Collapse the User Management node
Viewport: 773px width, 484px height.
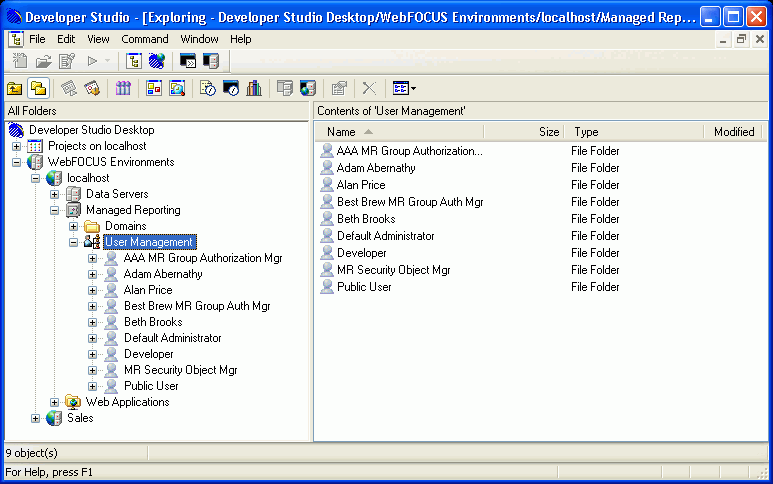tap(73, 242)
